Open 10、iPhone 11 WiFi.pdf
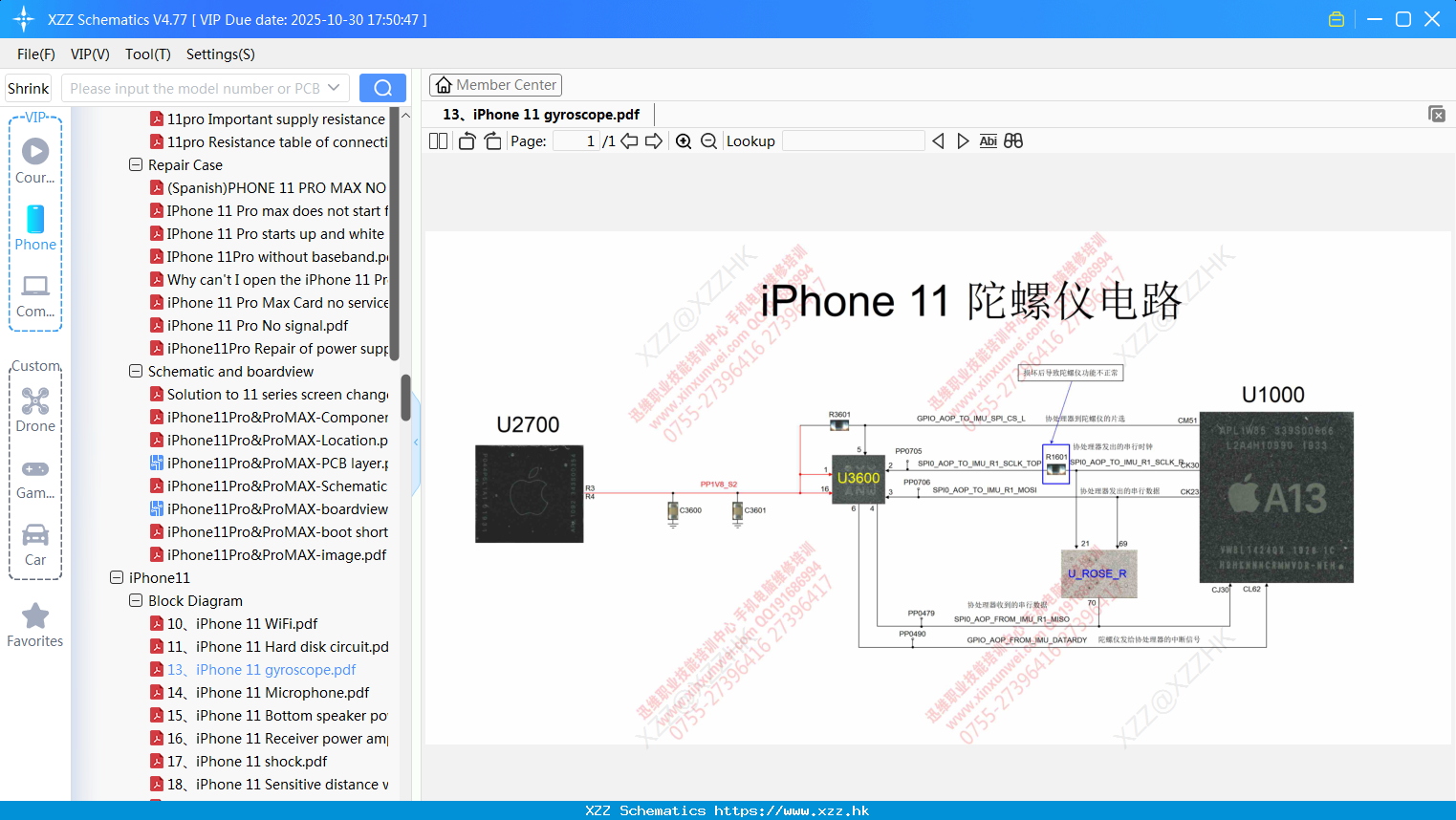1456x820 pixels. 233,623
